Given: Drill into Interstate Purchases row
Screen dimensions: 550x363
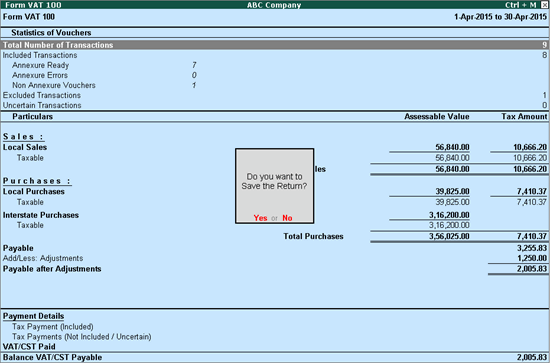Looking at the screenshot, I should point(275,215).
